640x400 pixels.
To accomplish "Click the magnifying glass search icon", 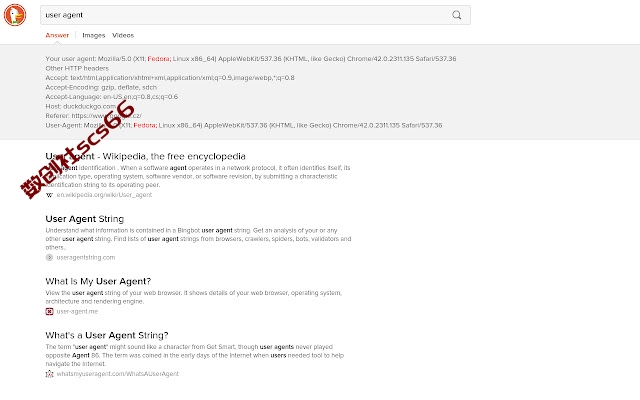I will [x=456, y=15].
